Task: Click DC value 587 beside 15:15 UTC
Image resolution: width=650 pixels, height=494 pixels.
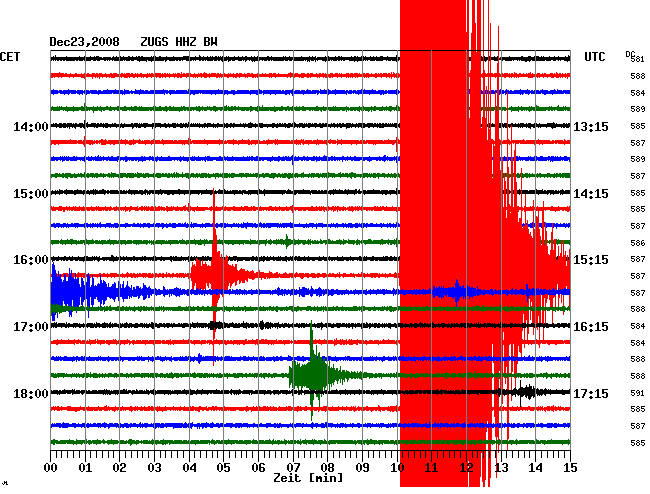Action: tap(638, 259)
